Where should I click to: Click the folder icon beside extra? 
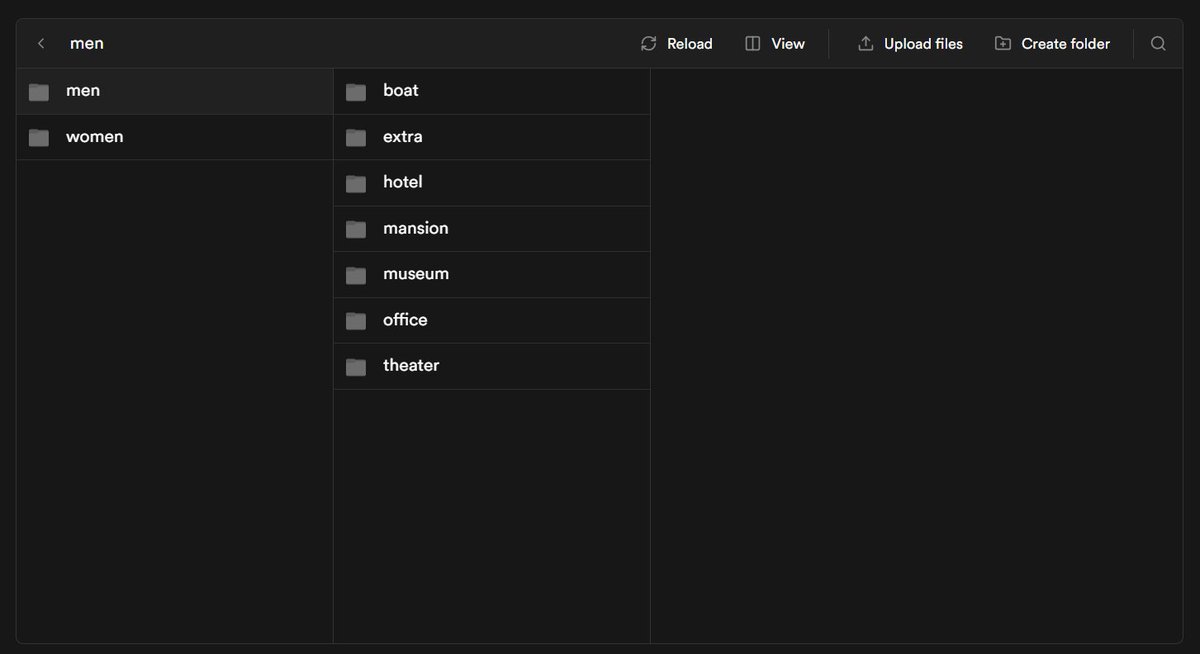pos(356,138)
